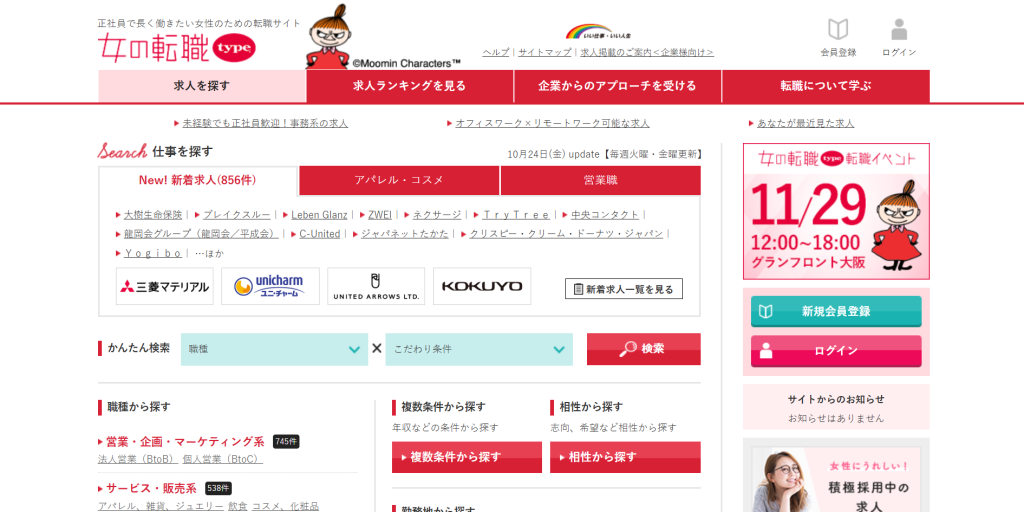The width and height of the screenshot is (1024, 512).
Task: Switch to the 営業職 tab
Action: coord(600,180)
